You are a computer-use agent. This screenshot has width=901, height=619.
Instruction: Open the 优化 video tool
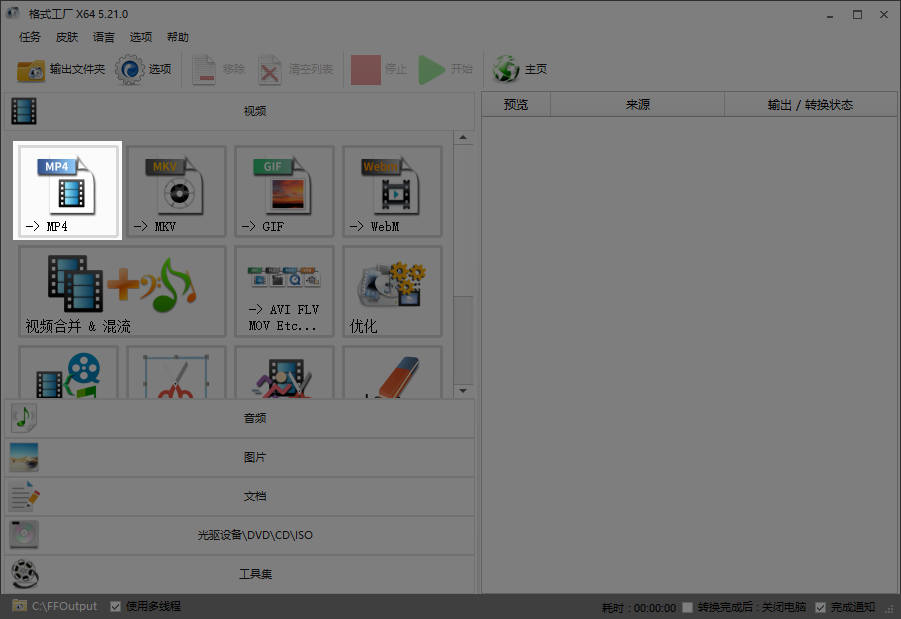click(391, 290)
